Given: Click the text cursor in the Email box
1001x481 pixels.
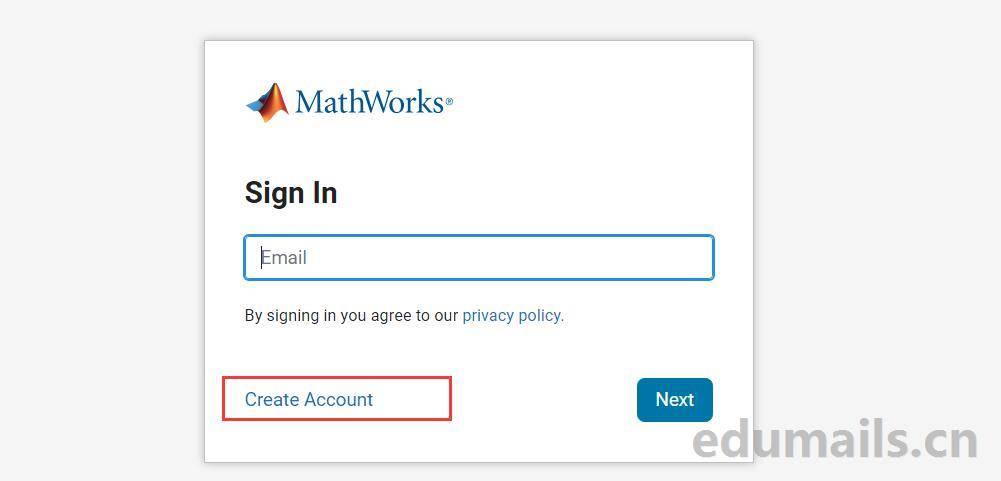Looking at the screenshot, I should pyautogui.click(x=262, y=257).
